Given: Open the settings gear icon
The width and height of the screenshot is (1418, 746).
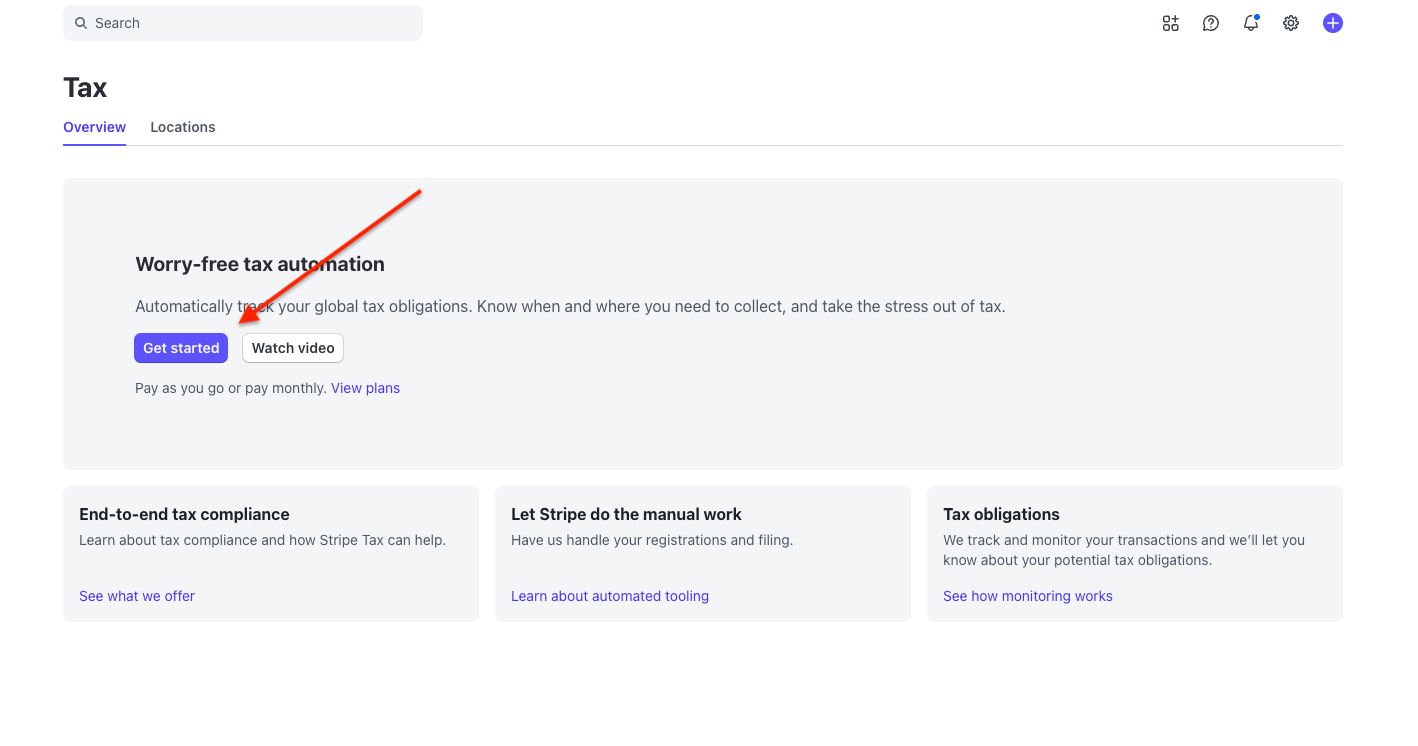Looking at the screenshot, I should pos(1291,23).
